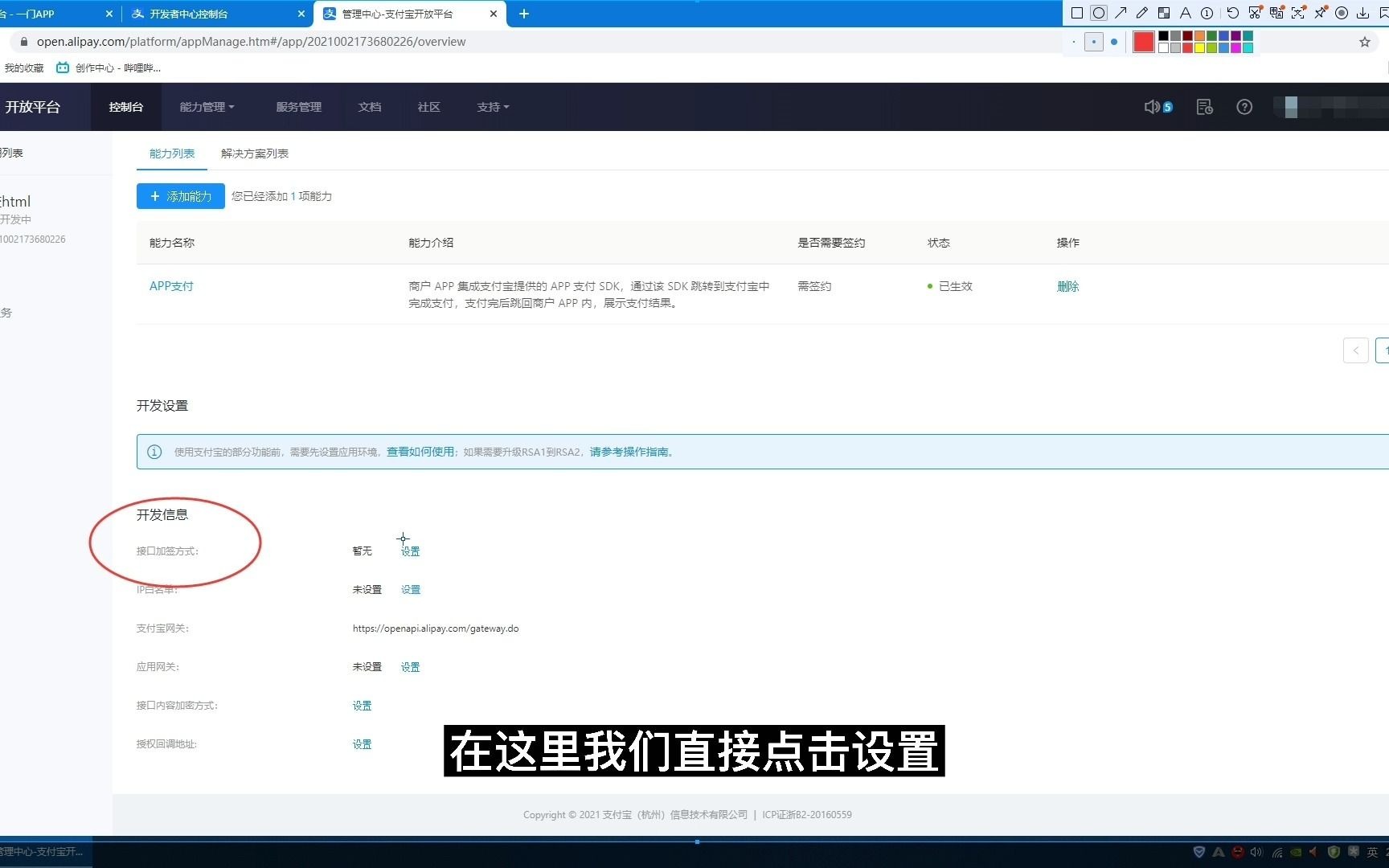This screenshot has width=1389, height=868.
Task: Toggle the bookmark star in the address bar
Action: pos(1364,42)
